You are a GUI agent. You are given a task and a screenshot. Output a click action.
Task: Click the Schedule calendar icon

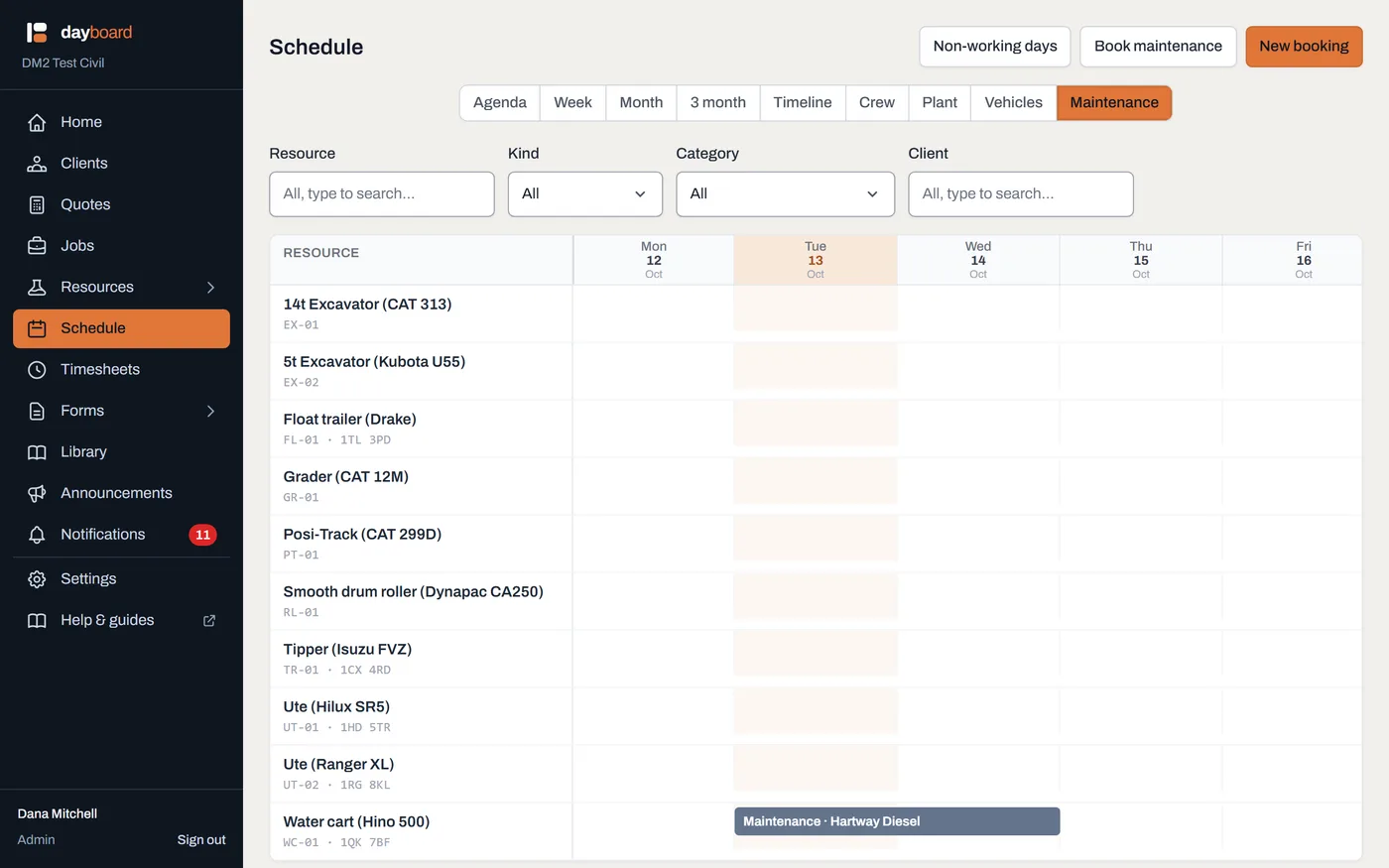(x=37, y=328)
